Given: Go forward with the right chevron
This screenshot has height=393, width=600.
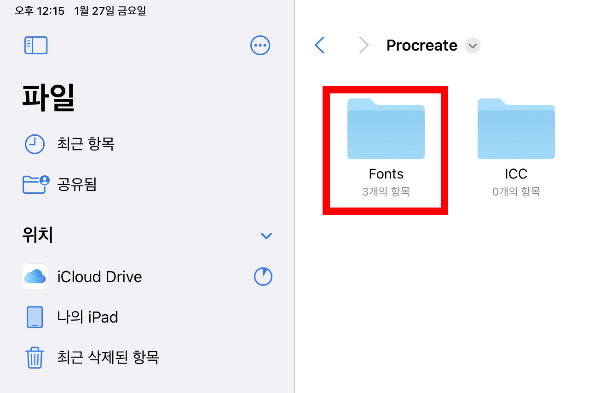Looking at the screenshot, I should 364,45.
